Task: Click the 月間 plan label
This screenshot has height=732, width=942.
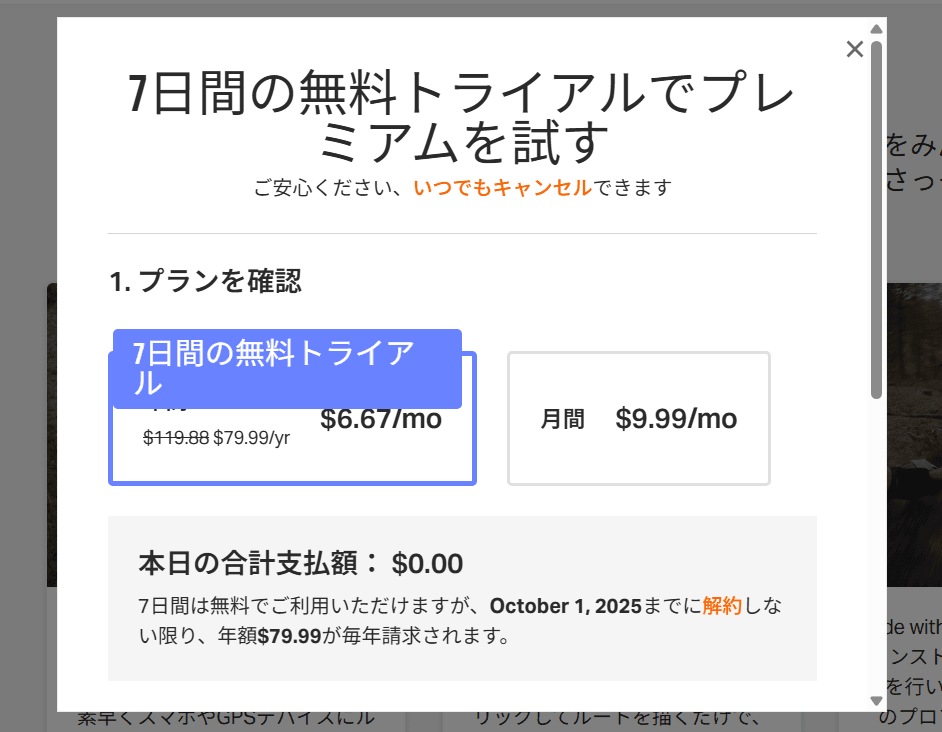Action: [x=562, y=420]
